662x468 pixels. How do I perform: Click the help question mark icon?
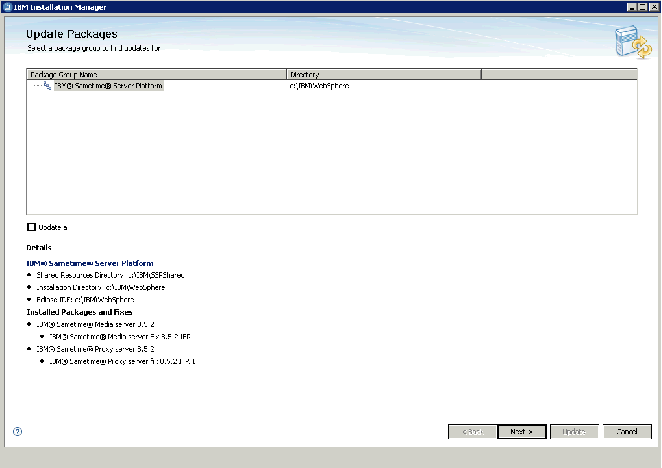(17, 432)
